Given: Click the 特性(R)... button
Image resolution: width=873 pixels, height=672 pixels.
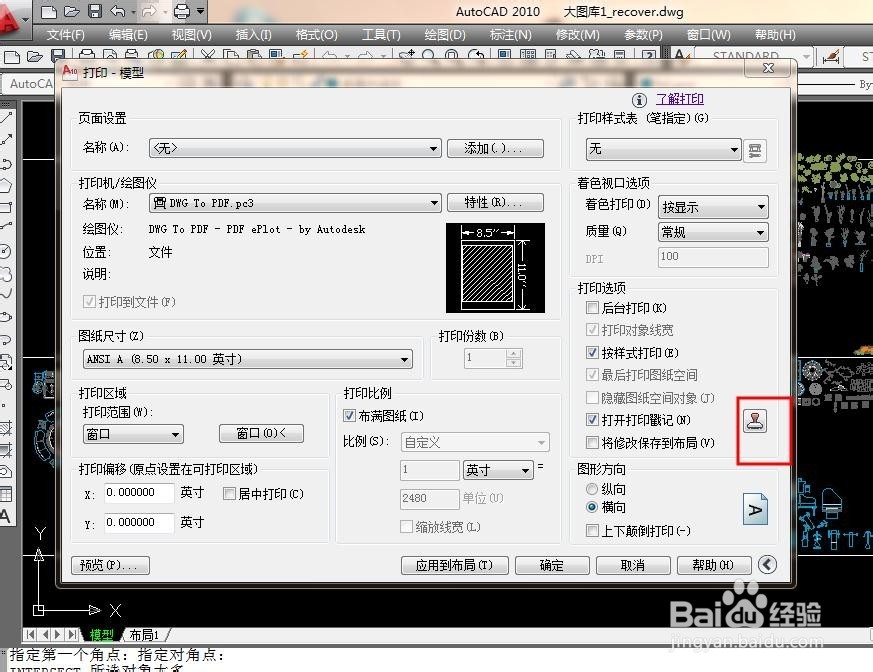Looking at the screenshot, I should point(495,203).
